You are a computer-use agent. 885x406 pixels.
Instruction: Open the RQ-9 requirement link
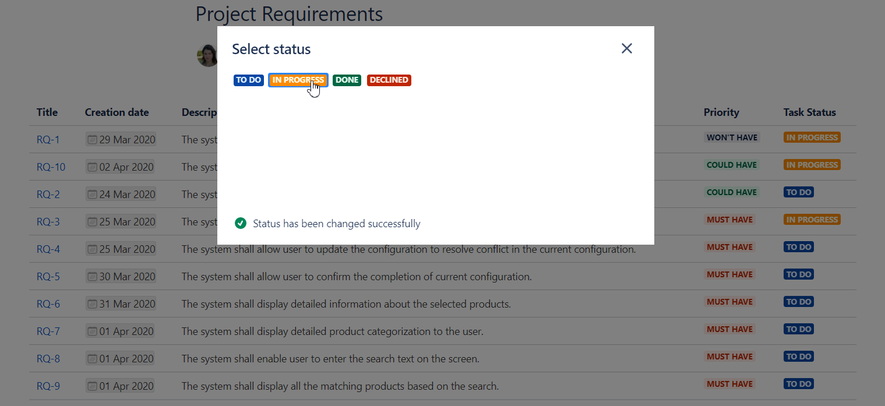[48, 386]
